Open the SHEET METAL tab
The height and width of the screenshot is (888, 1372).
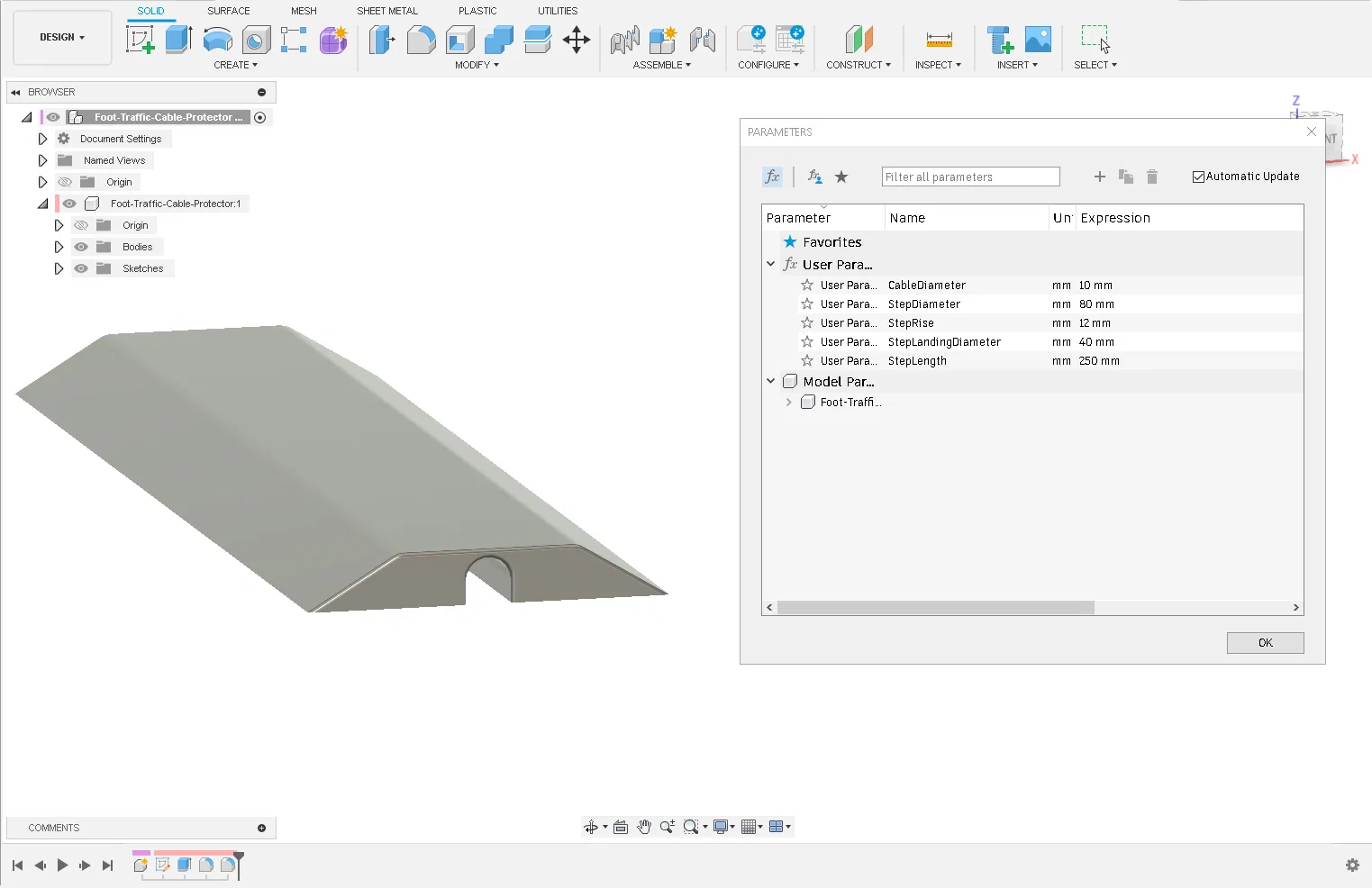[387, 11]
